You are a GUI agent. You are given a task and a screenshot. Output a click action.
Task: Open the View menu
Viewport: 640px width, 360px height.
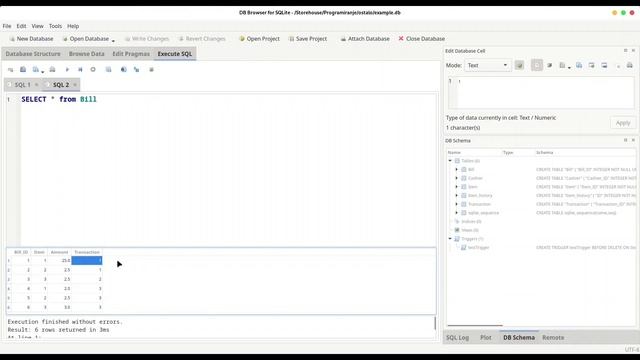[x=38, y=26]
